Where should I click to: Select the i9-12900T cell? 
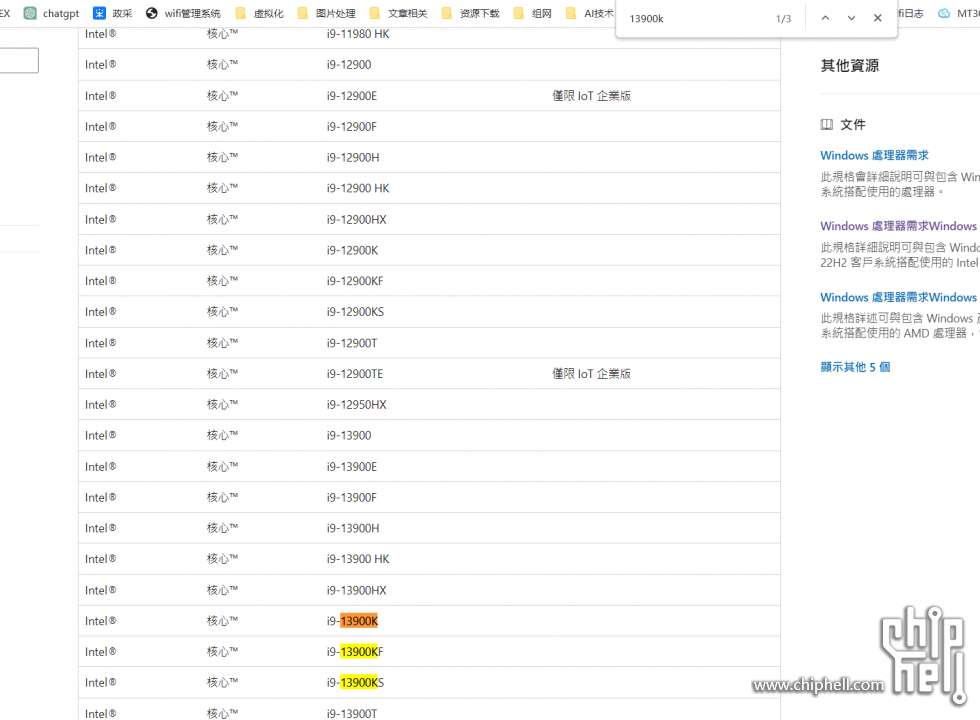pos(351,343)
